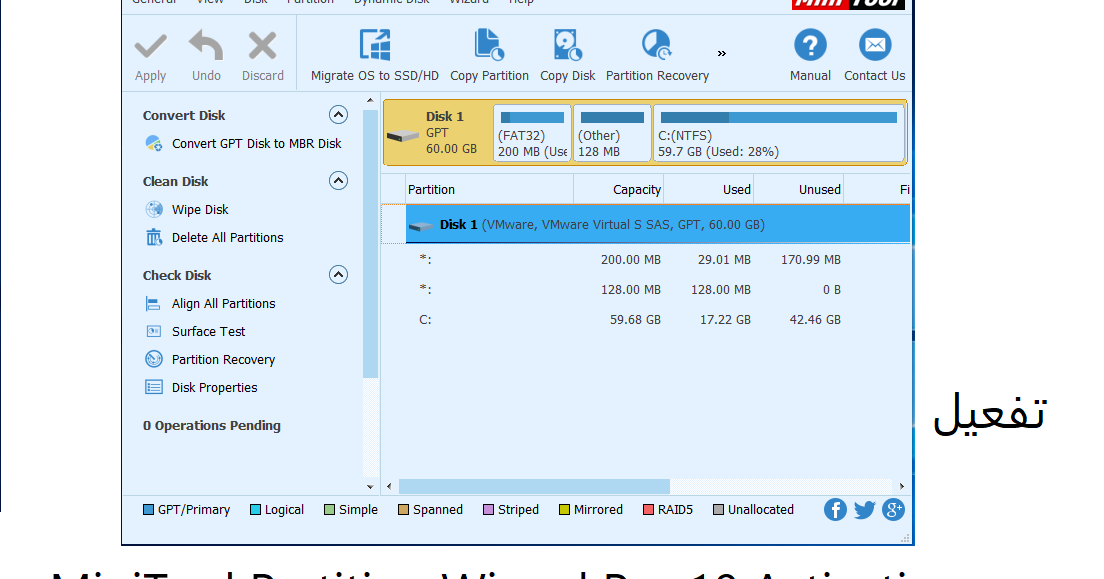Click the Surface Test icon
The height and width of the screenshot is (579, 1104).
point(153,331)
